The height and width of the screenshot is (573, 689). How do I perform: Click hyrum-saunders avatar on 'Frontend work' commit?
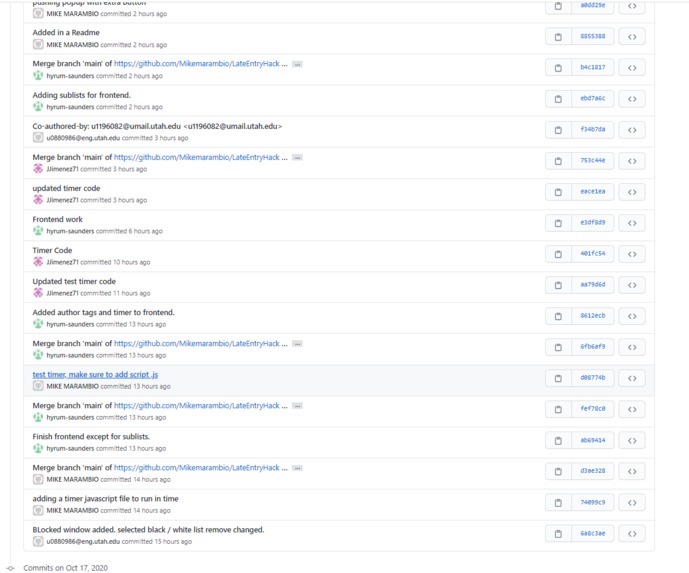pos(38,231)
